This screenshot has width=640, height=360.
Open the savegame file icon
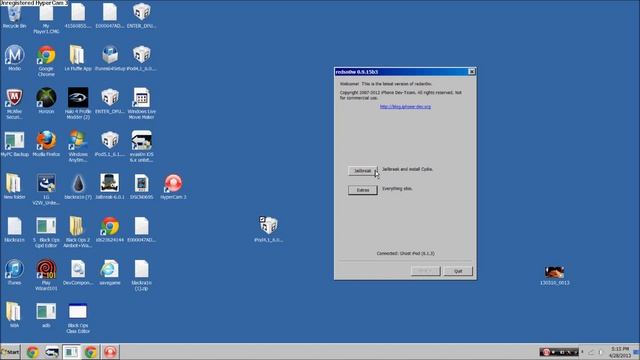[x=110, y=272]
